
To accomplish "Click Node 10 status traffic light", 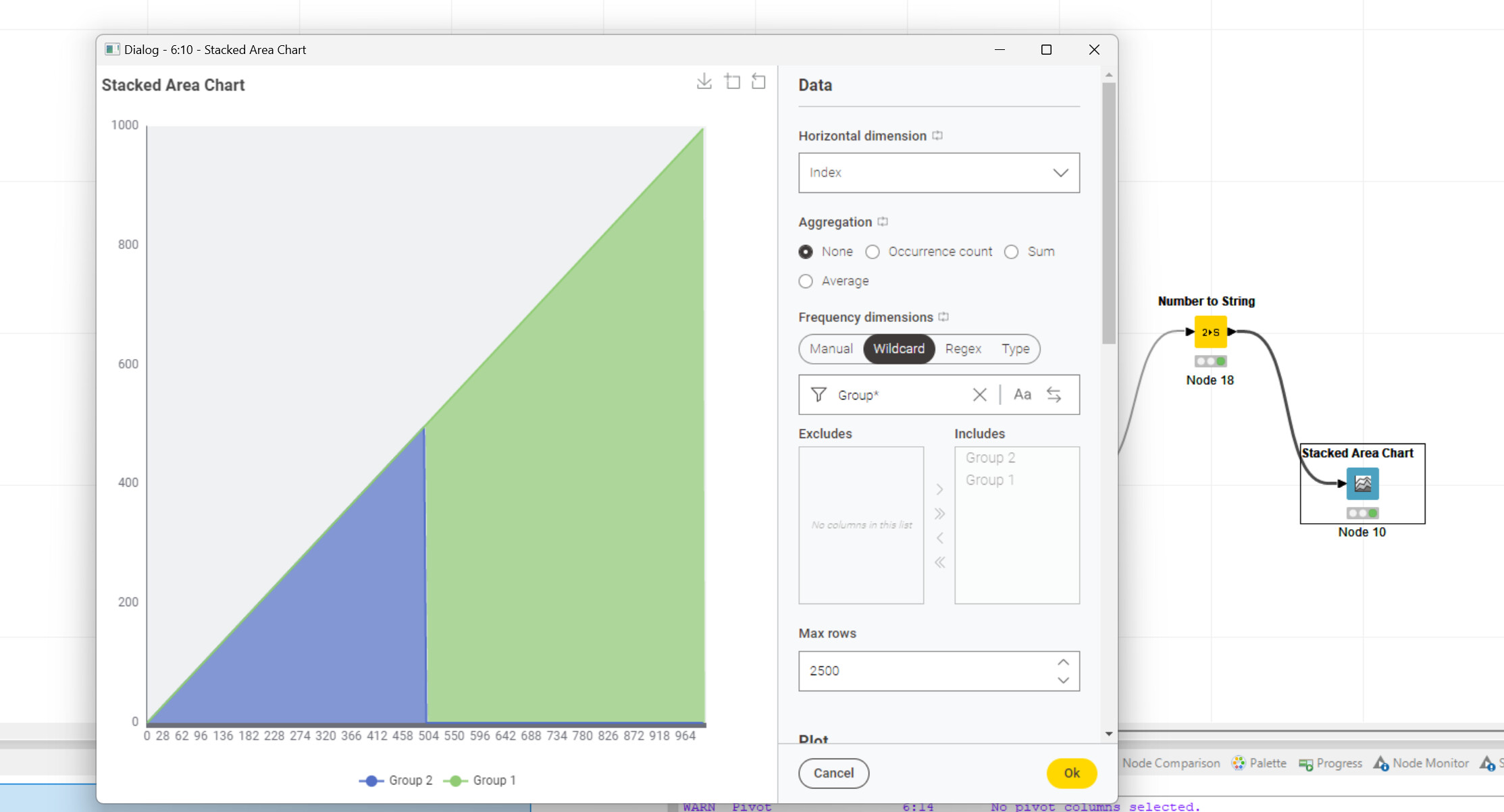I will click(x=1362, y=513).
